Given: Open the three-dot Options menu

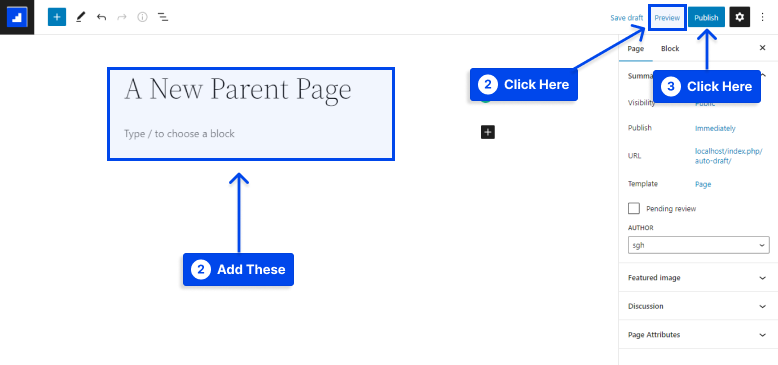Looking at the screenshot, I should click(x=763, y=17).
